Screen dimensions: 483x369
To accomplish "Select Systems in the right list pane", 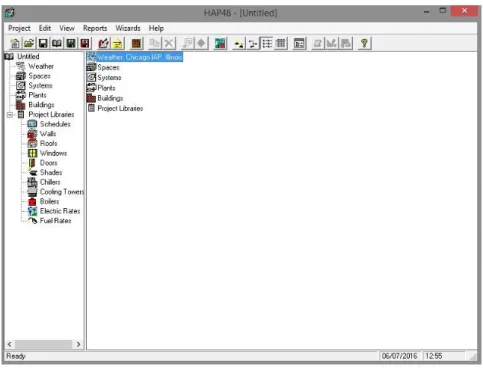I will click(x=109, y=78).
